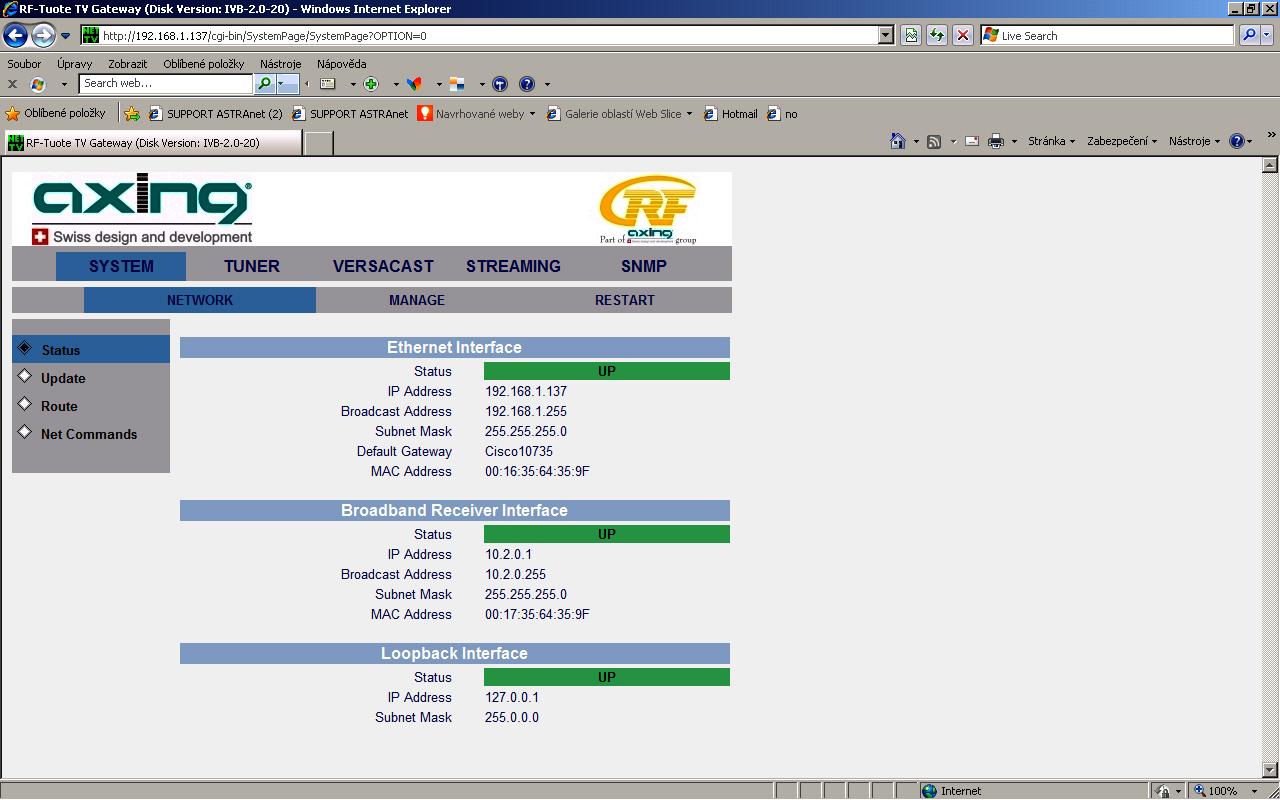
Task: Open the 'no' favorite link
Action: click(x=782, y=114)
